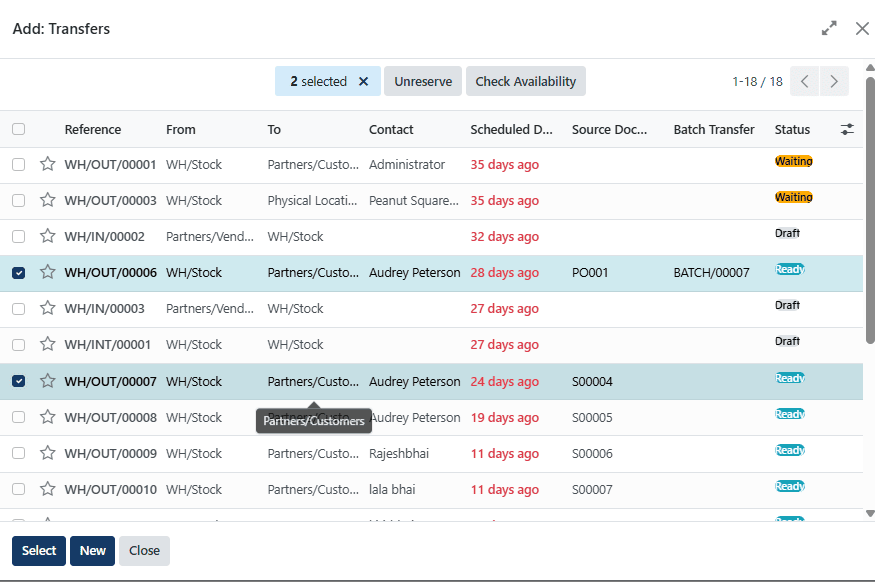Sort by the Contact column header
The width and height of the screenshot is (875, 582).
tap(391, 129)
